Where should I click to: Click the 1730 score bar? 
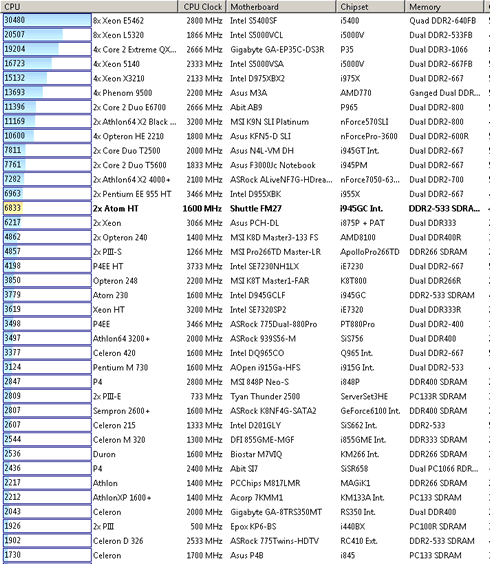(x=47, y=555)
